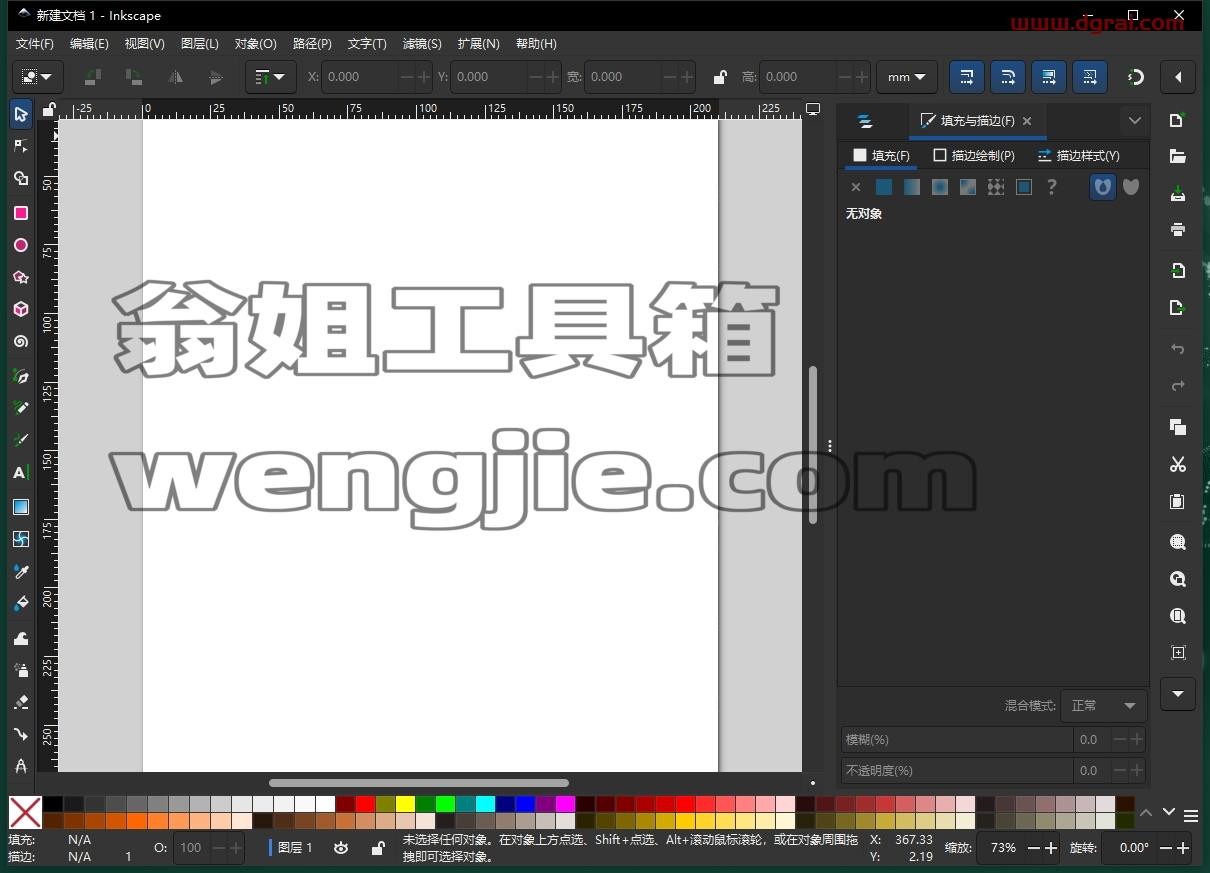This screenshot has width=1210, height=873.
Task: Click the Print icon
Action: coord(1177,229)
